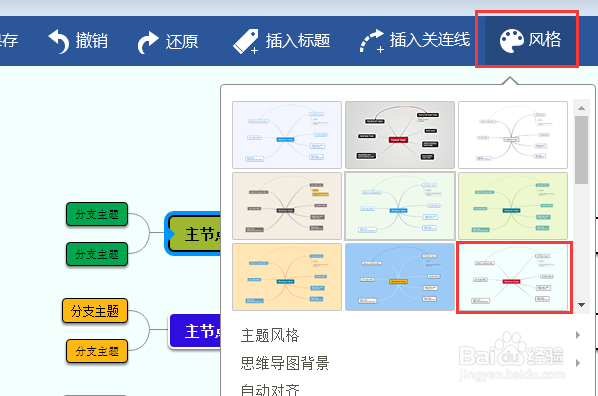This screenshot has width=598, height=396.
Task: Select the lime green theme with teal nodes
Action: coord(513,206)
